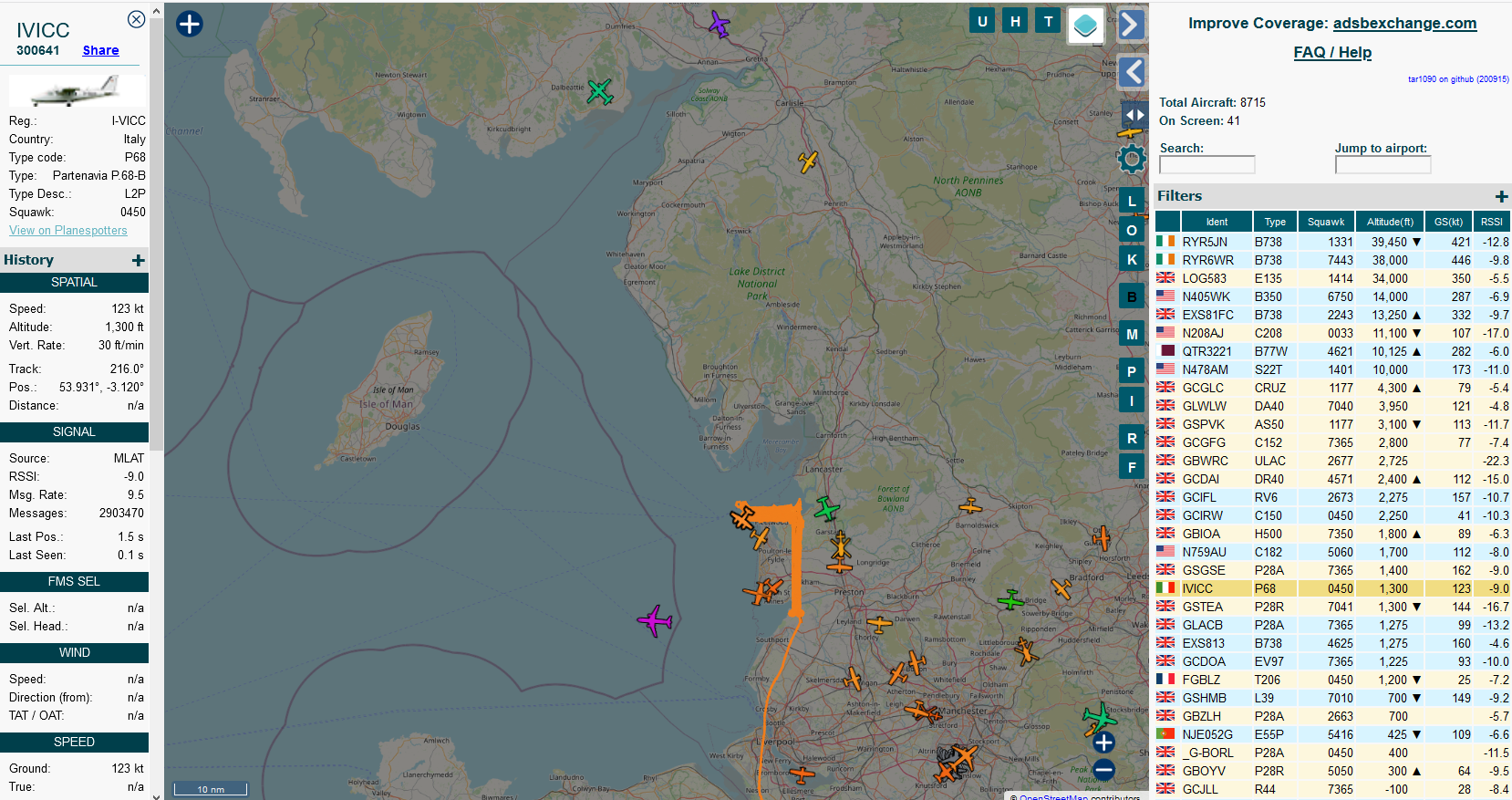Select the N405WK row in aircraft table
This screenshot has height=800, width=1512.
click(x=1332, y=296)
